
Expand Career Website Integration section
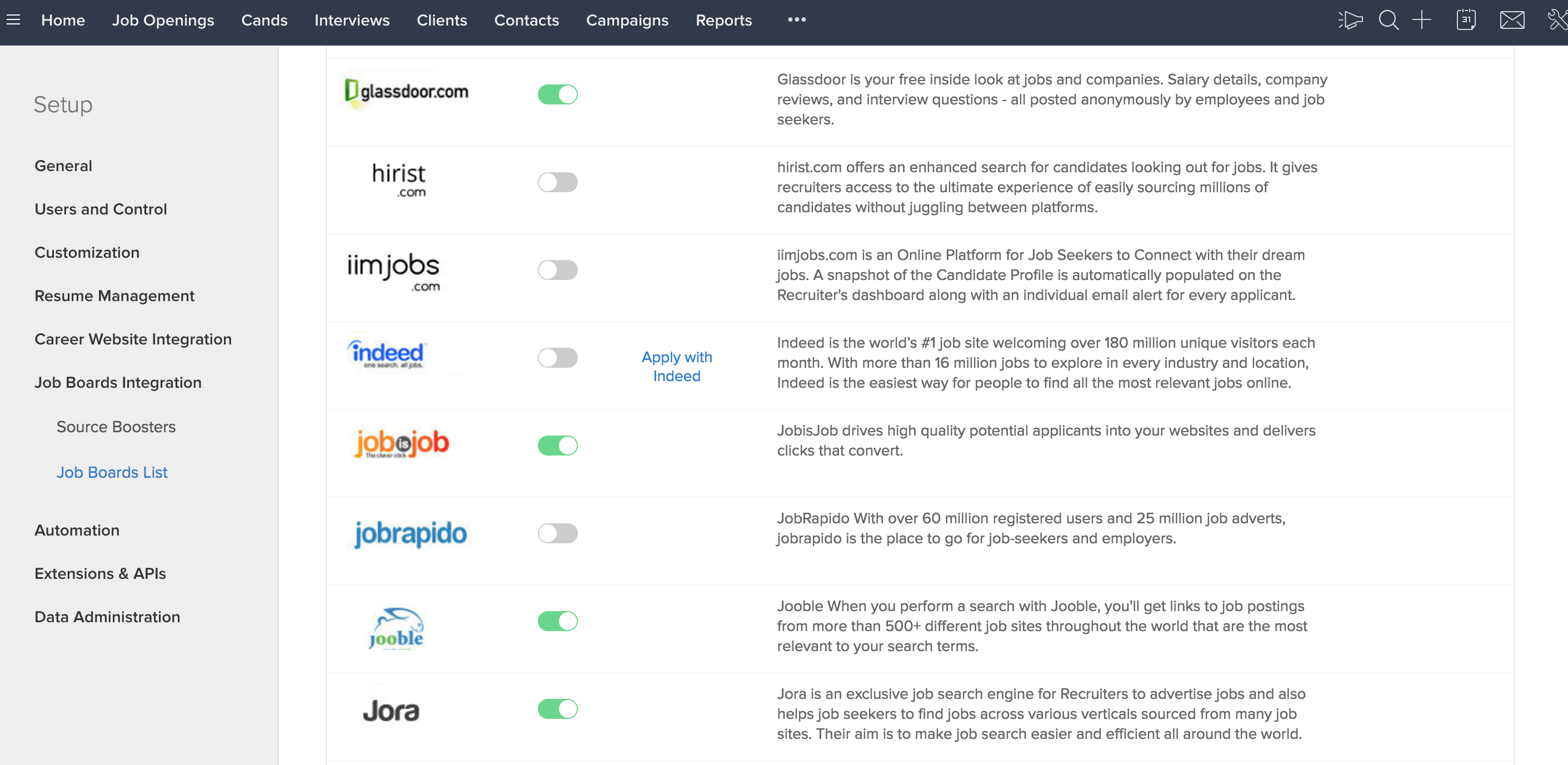[133, 339]
